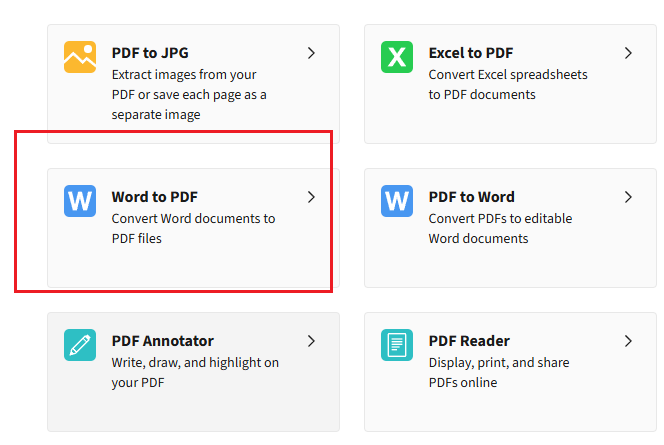Click the Word to PDF W icon
This screenshot has width=664, height=445.
pyautogui.click(x=80, y=201)
